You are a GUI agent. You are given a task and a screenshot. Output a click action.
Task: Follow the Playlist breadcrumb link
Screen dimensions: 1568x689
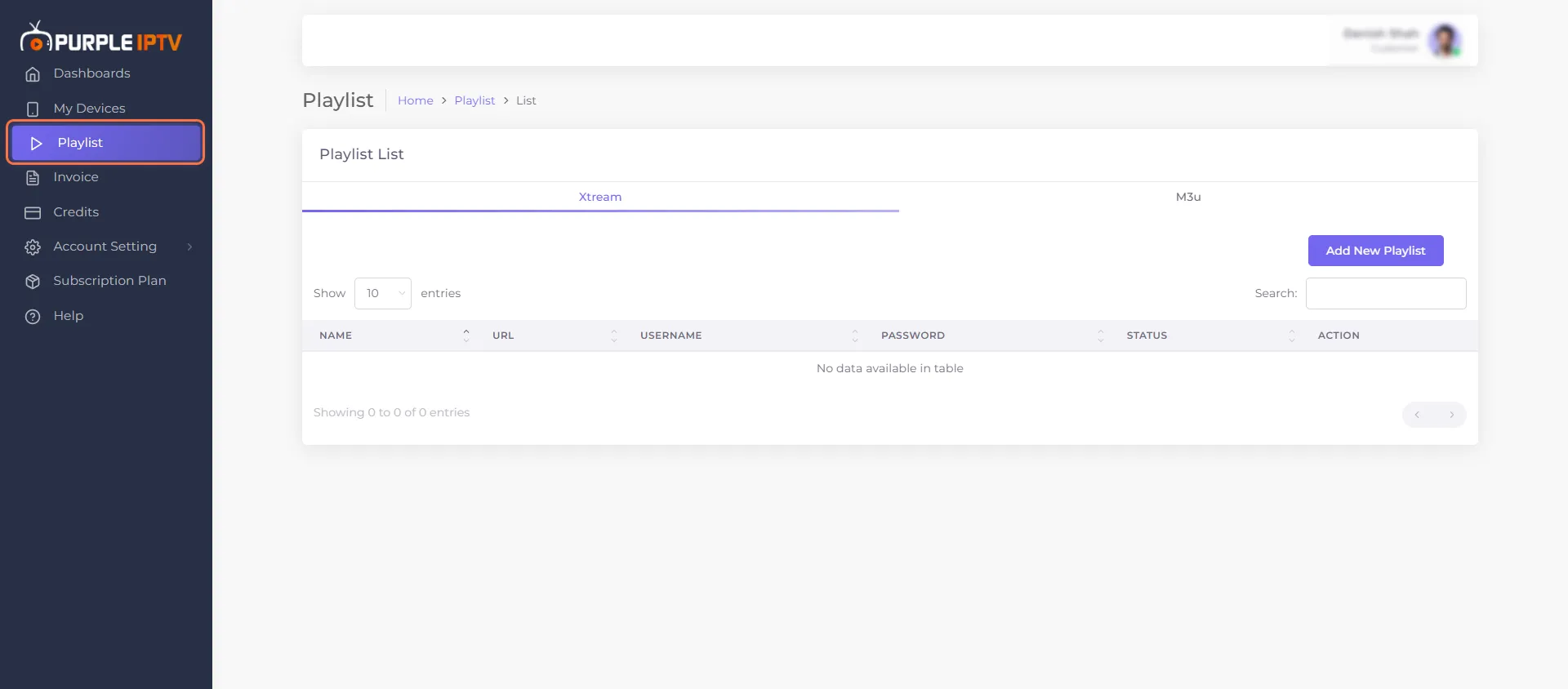[x=474, y=100]
